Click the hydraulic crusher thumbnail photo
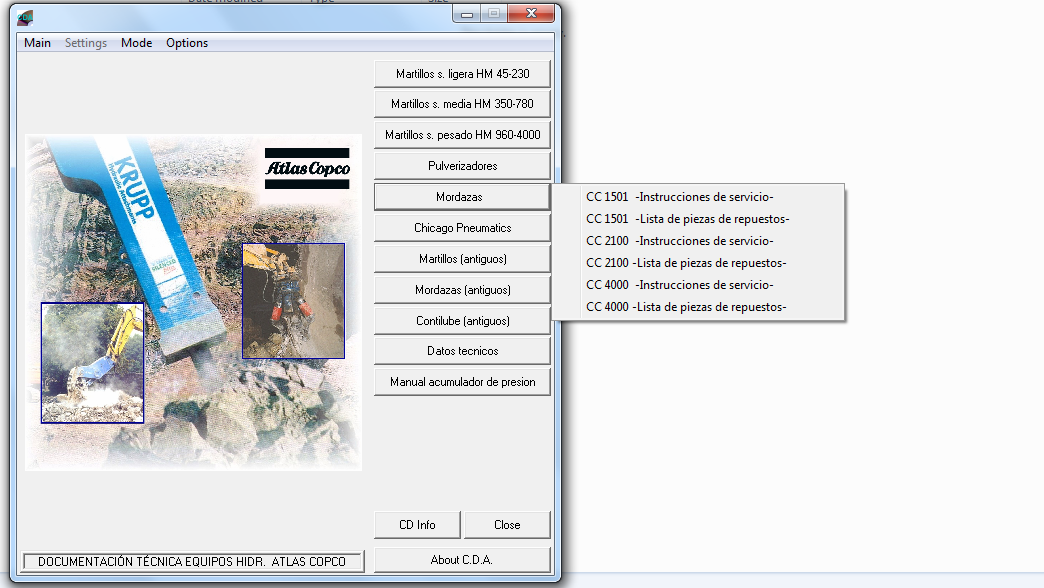This screenshot has width=1044, height=588. [294, 301]
